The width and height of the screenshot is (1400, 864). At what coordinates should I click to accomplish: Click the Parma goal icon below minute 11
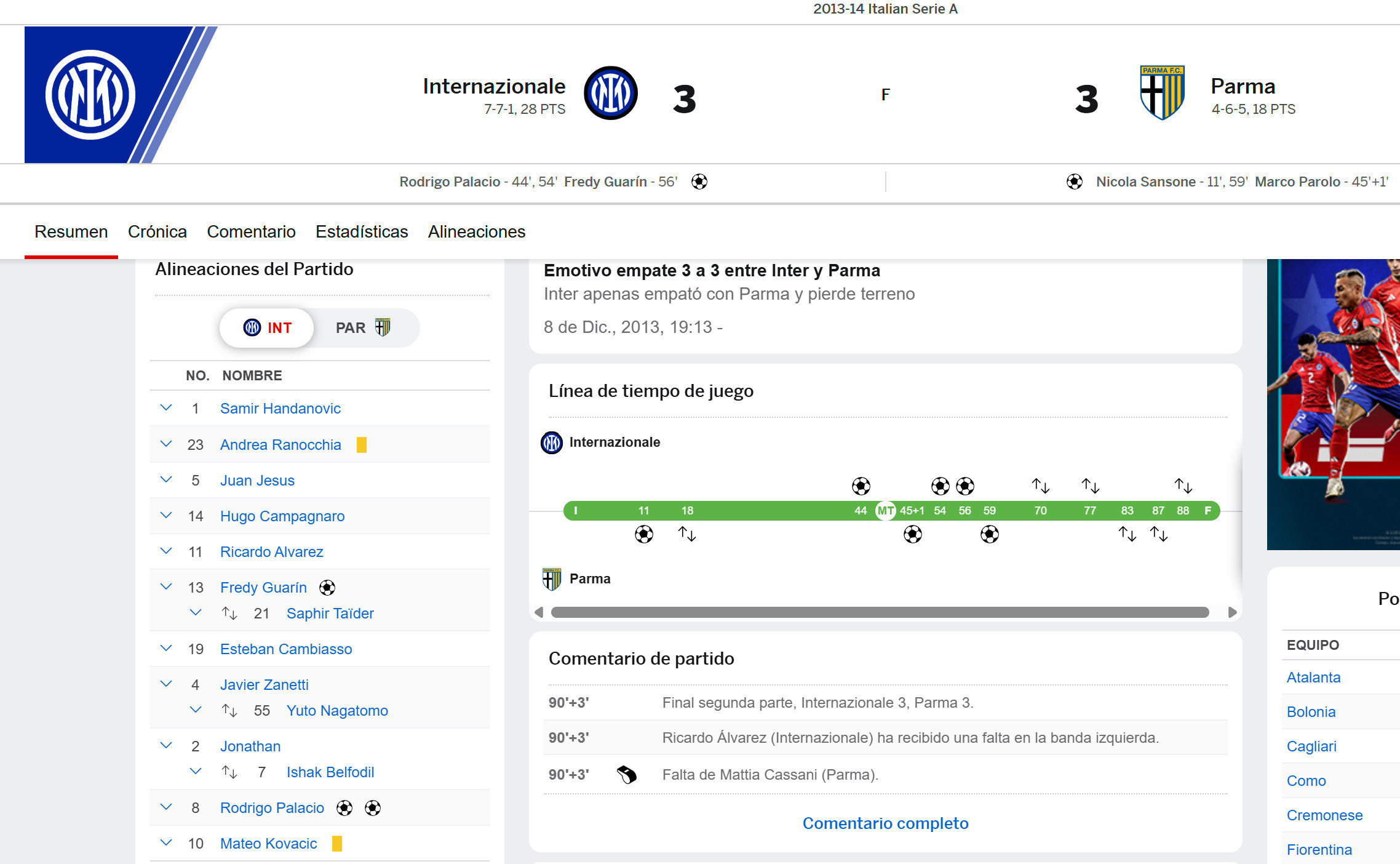click(x=644, y=534)
